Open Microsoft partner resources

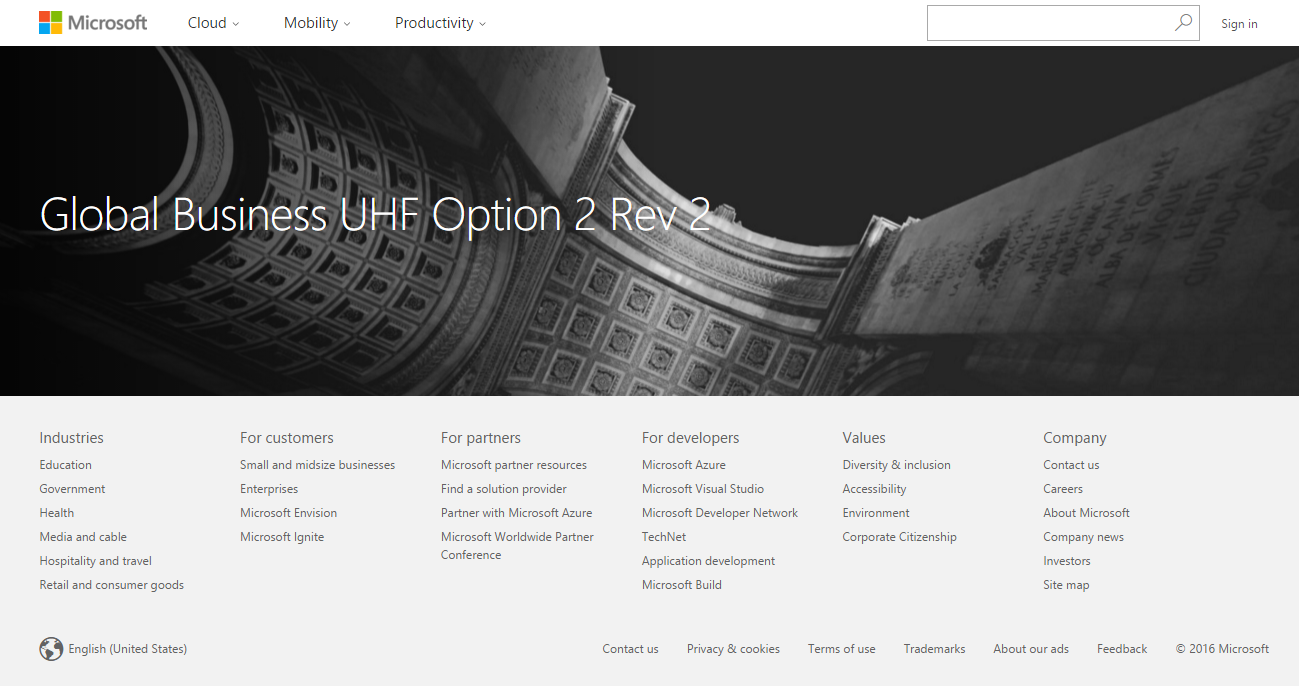pyautogui.click(x=514, y=465)
